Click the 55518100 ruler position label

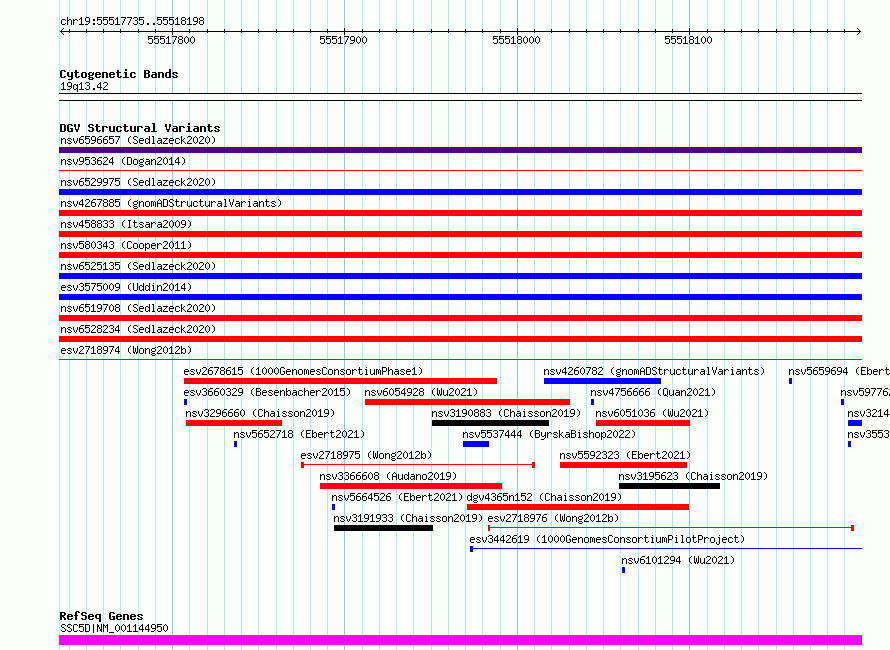[x=688, y=40]
